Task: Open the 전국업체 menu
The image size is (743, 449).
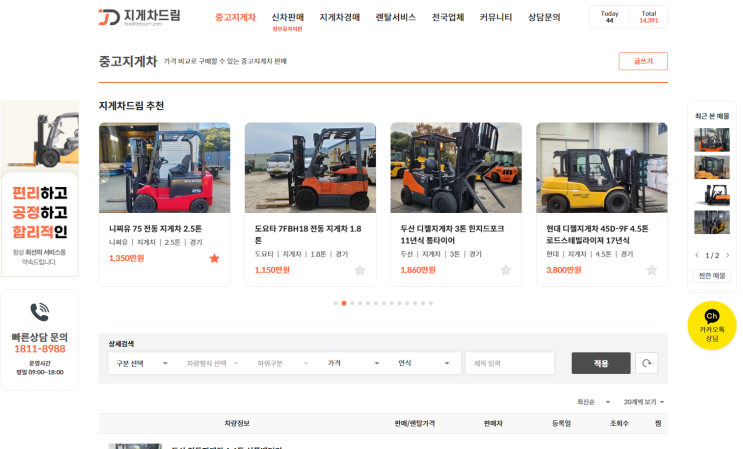Action: point(448,18)
